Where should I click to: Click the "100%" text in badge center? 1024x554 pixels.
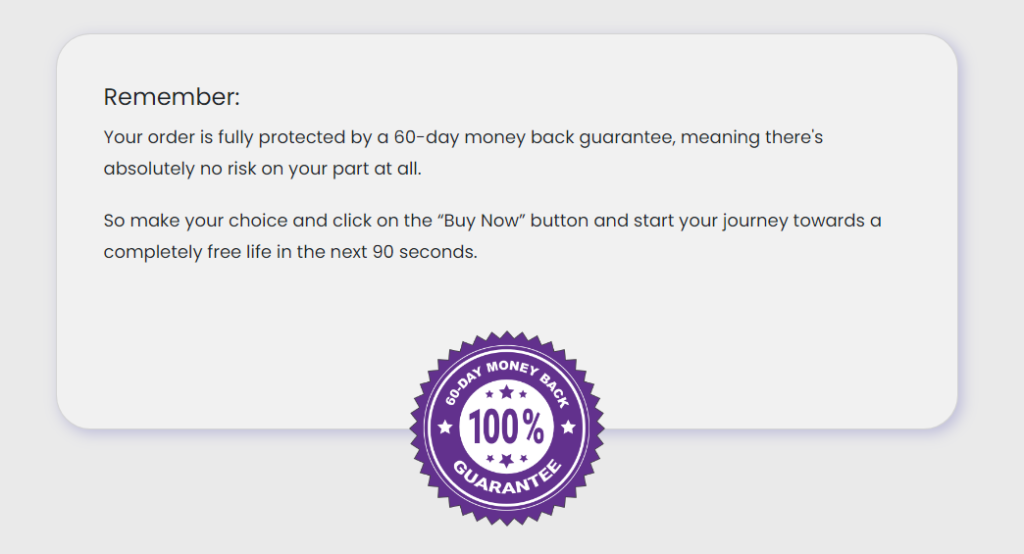point(506,427)
